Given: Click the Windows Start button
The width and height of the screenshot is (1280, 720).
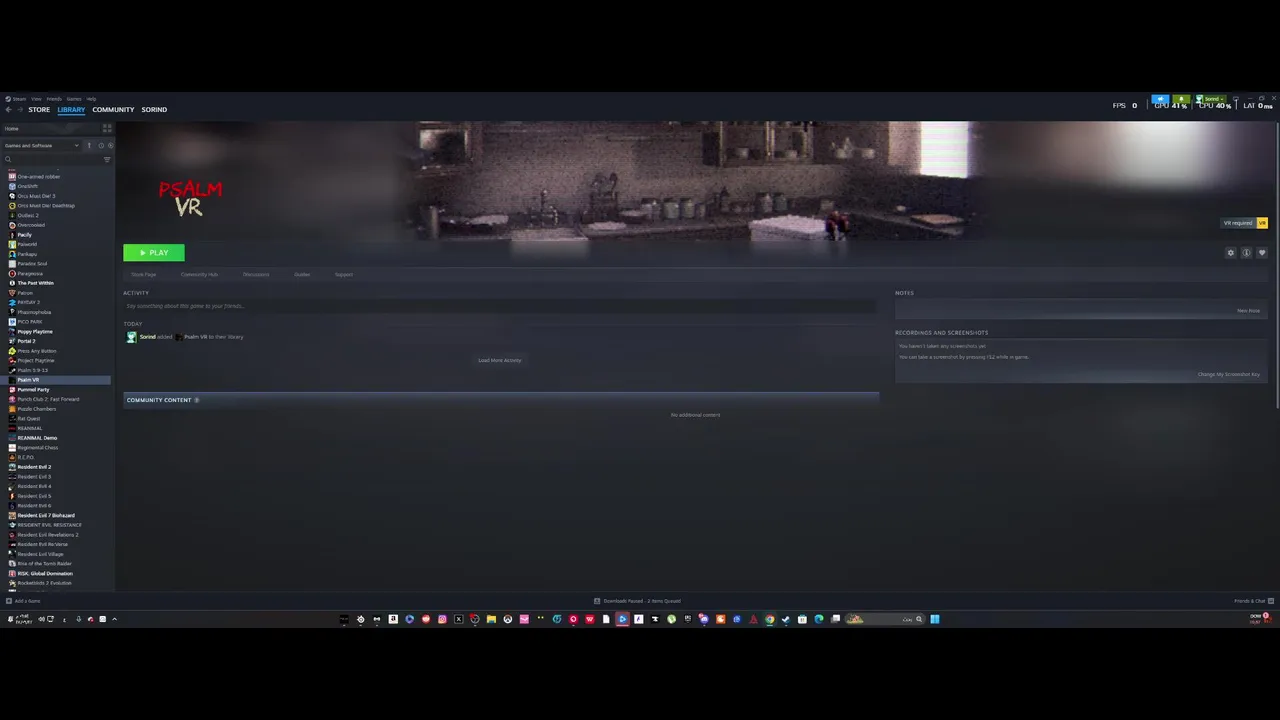Looking at the screenshot, I should (935, 619).
